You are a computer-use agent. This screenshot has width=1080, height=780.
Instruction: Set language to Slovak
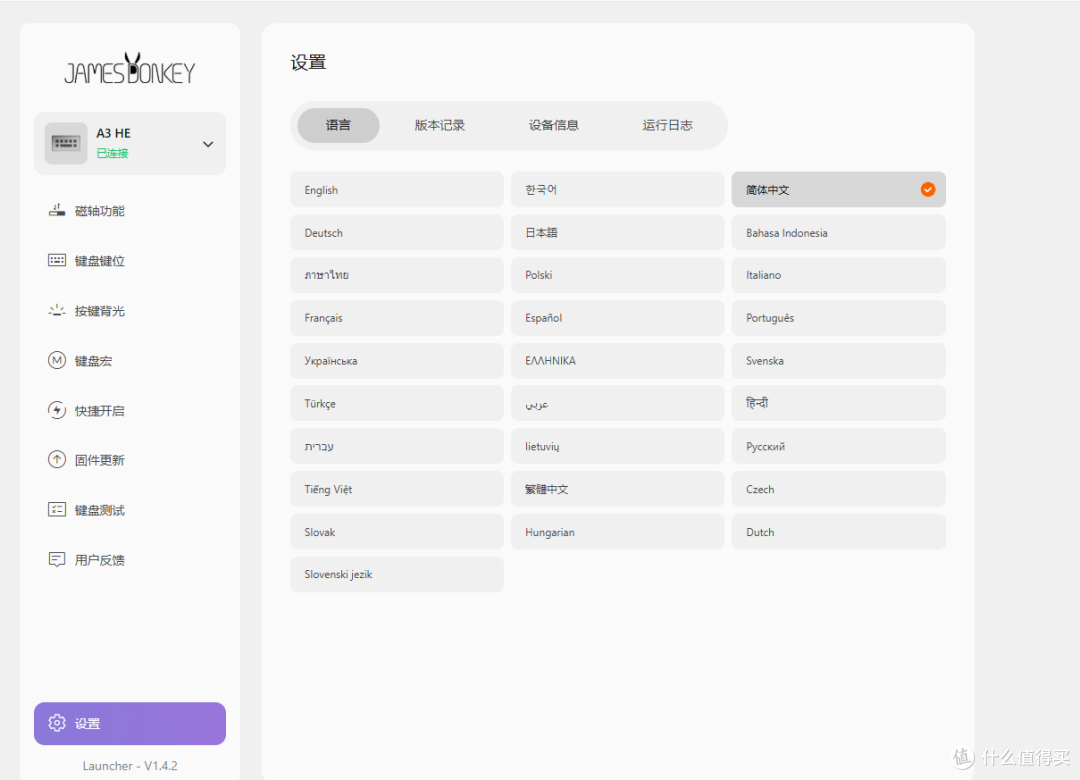pos(397,531)
